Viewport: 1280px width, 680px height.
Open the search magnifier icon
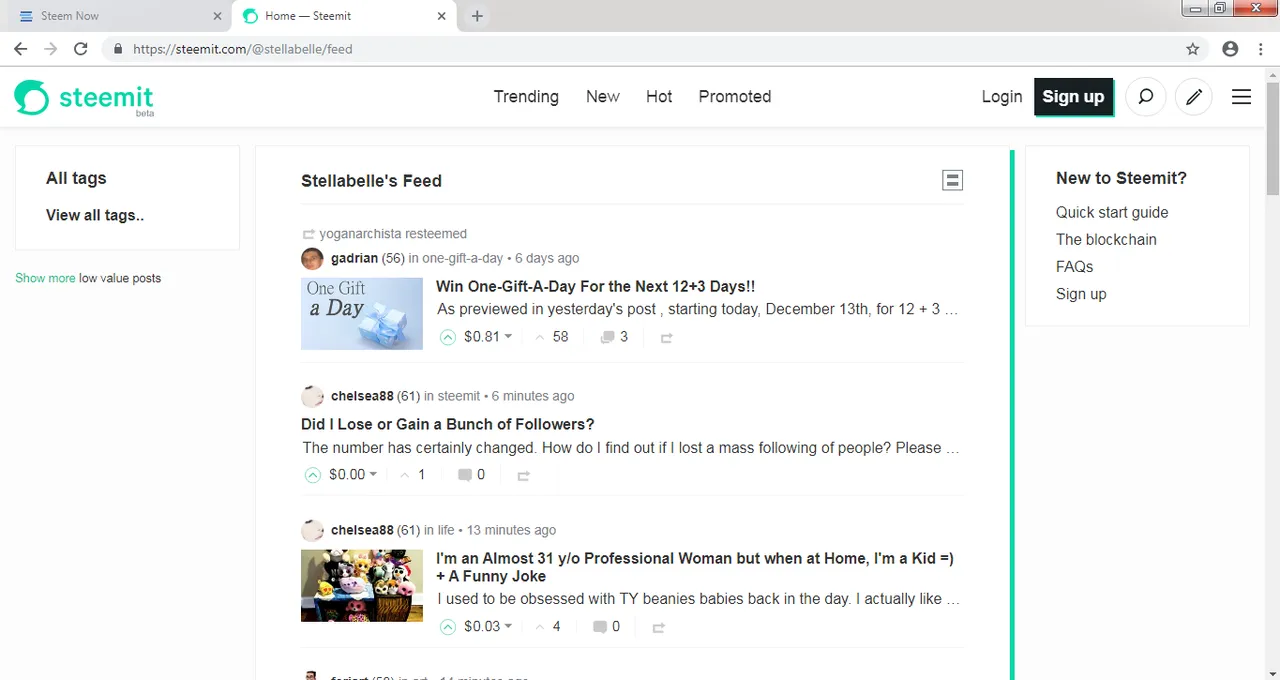pos(1146,97)
